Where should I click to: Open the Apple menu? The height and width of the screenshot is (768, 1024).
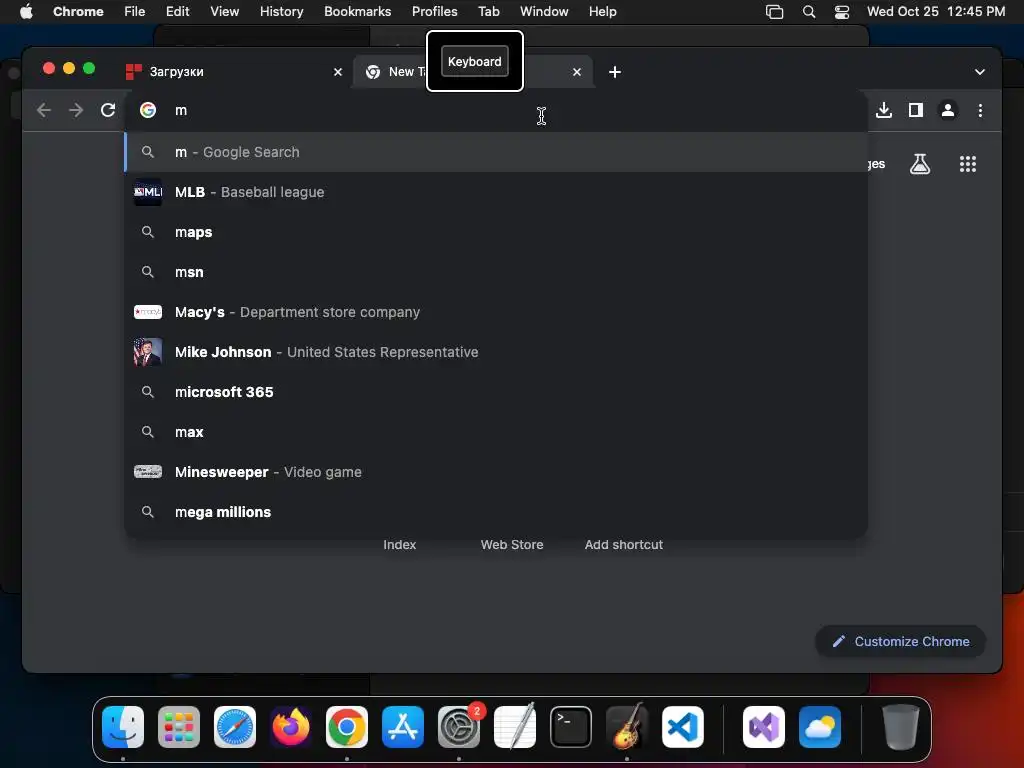pyautogui.click(x=26, y=12)
